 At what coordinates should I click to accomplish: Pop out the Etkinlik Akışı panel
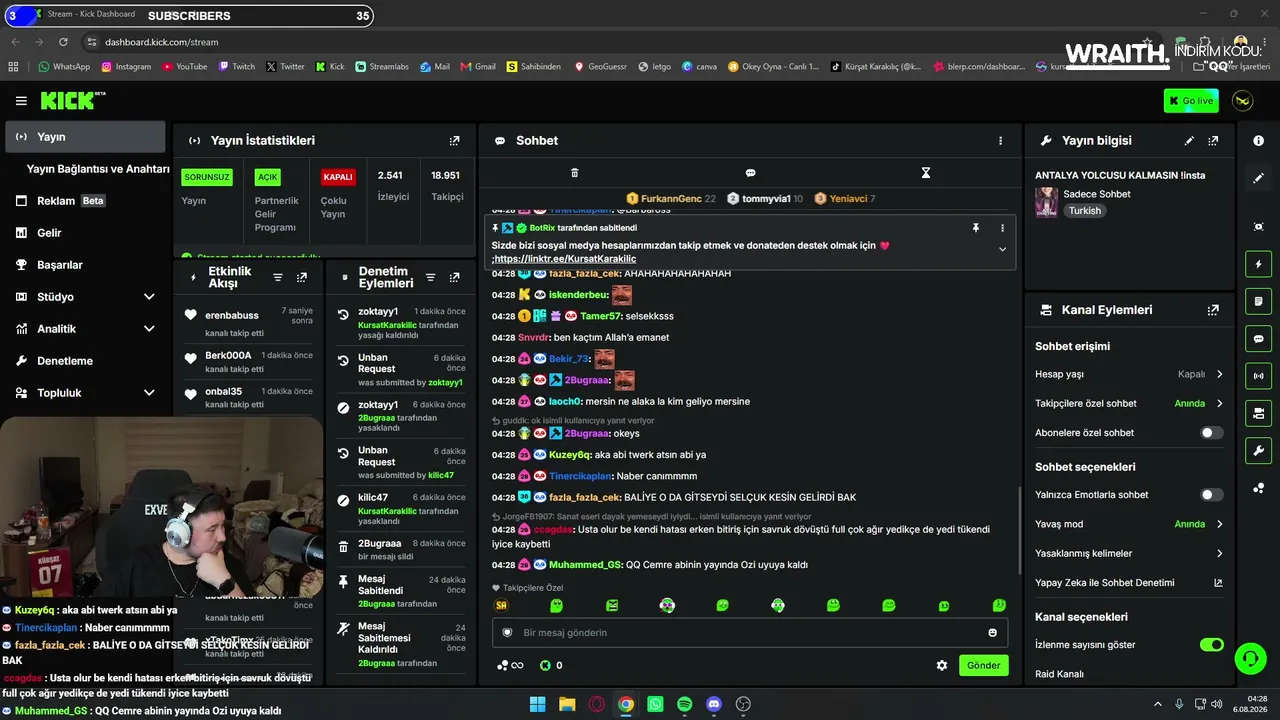[x=302, y=277]
